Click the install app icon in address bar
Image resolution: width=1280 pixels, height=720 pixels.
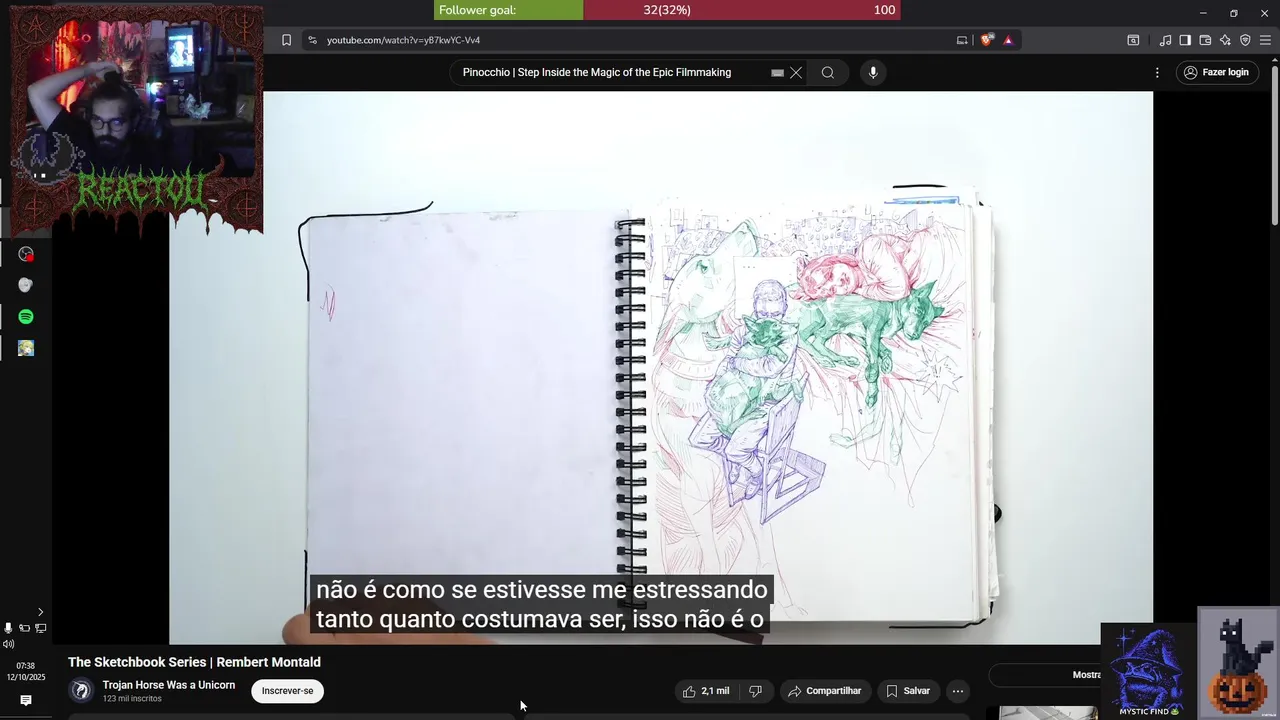(x=962, y=40)
